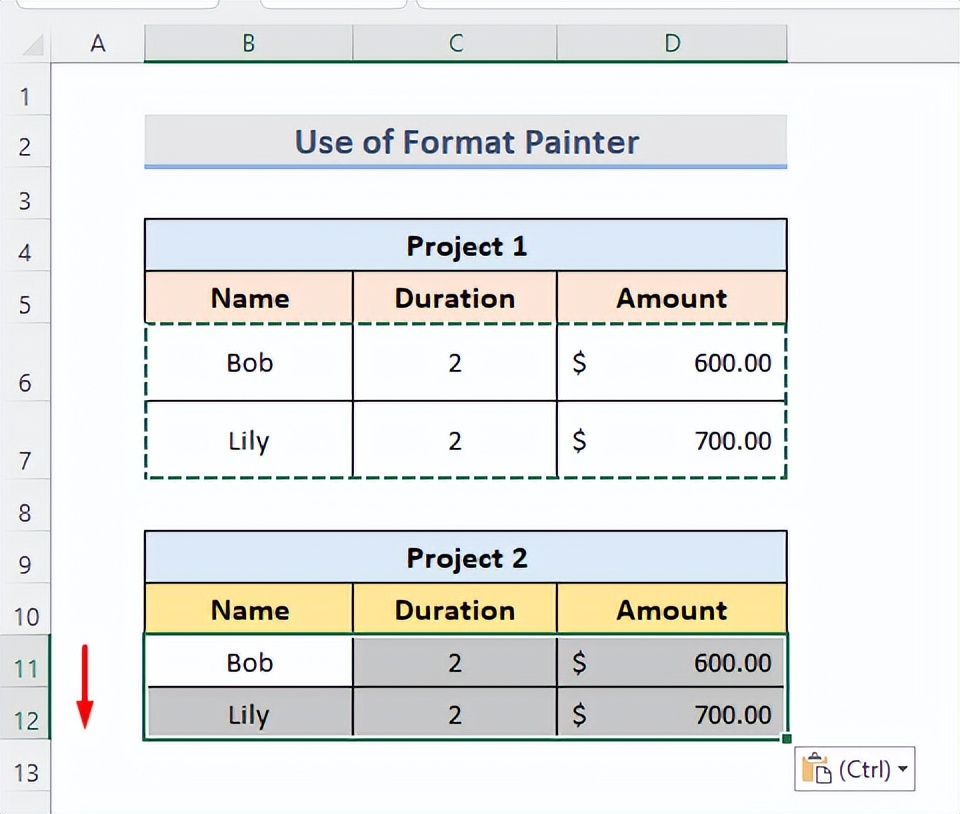The image size is (960, 814).
Task: Select 'Amount' header in Project 2 table
Action: tap(672, 609)
